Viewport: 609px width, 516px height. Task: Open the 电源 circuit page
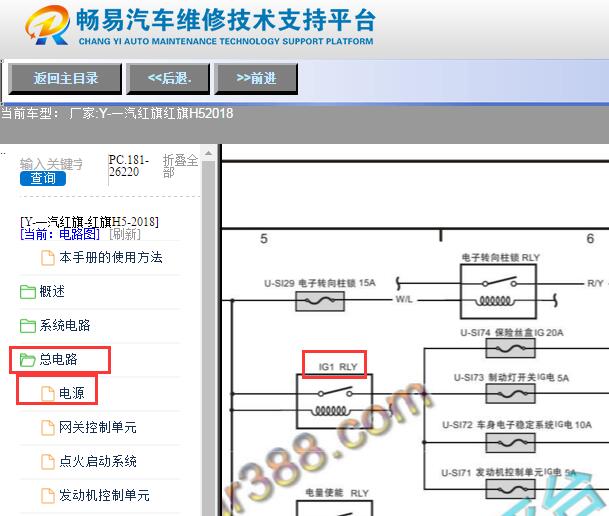pyautogui.click(x=71, y=393)
